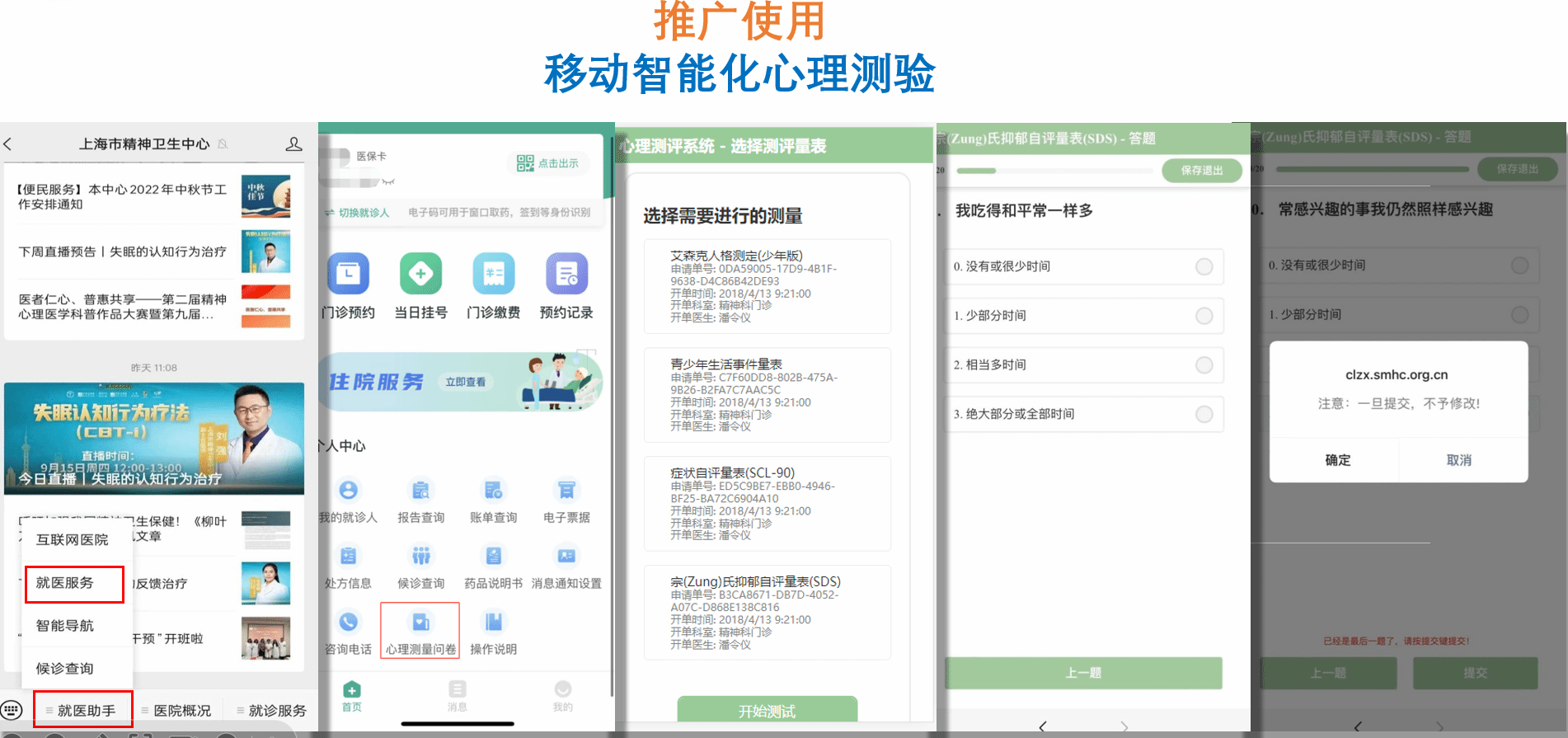Screen dimensions: 1568x738
Task: Open the 门诊预约 appointment icon
Action: 348,275
